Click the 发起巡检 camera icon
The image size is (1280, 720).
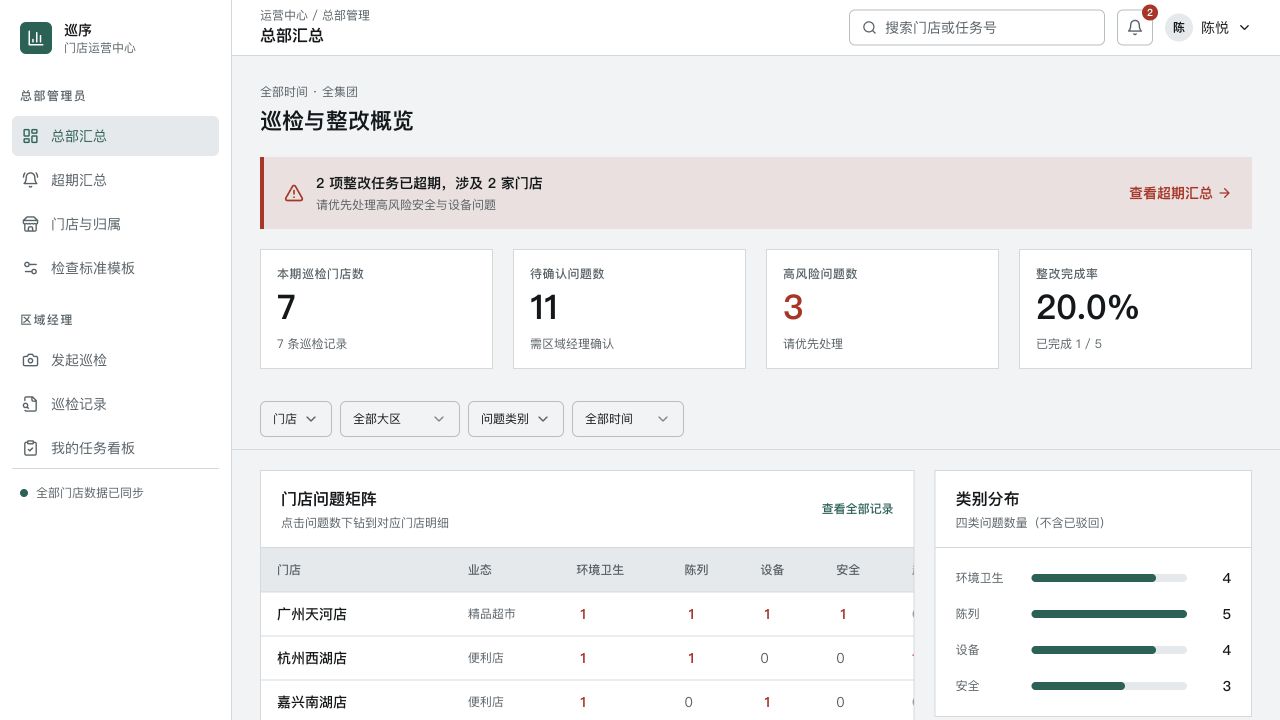[30, 360]
